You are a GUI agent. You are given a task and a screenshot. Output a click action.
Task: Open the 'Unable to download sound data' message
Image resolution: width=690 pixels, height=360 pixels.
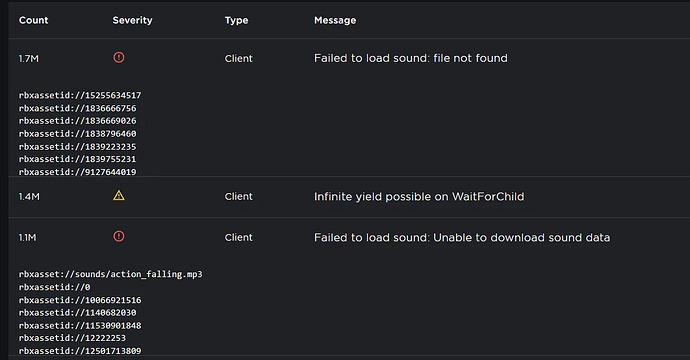coord(462,238)
